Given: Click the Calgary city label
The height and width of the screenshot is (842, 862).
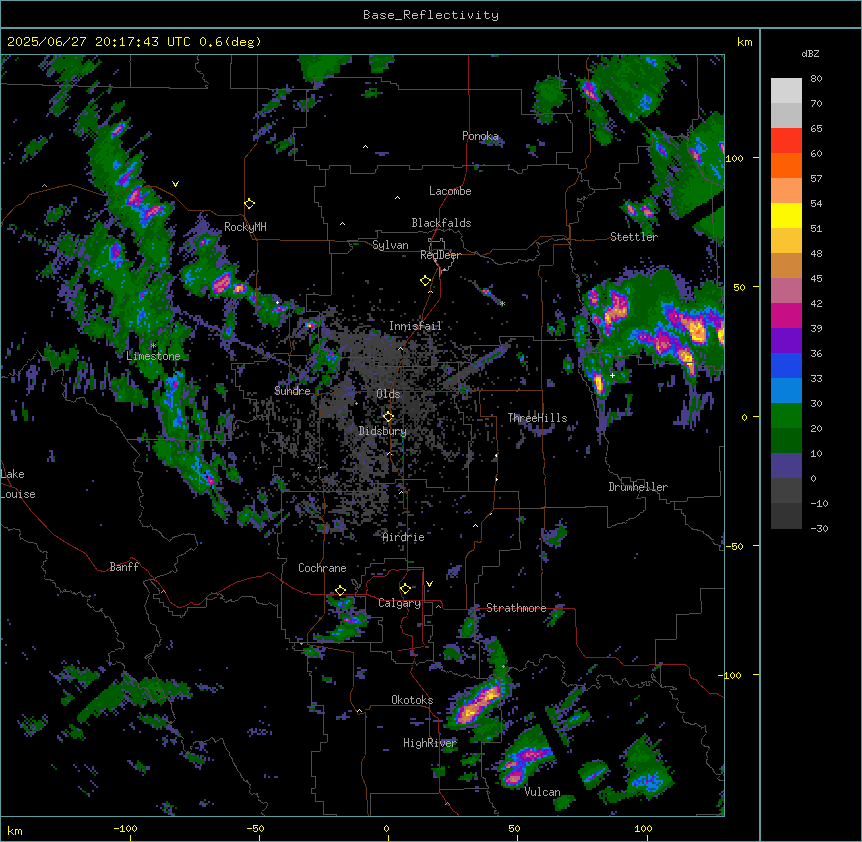Looking at the screenshot, I should [x=399, y=603].
